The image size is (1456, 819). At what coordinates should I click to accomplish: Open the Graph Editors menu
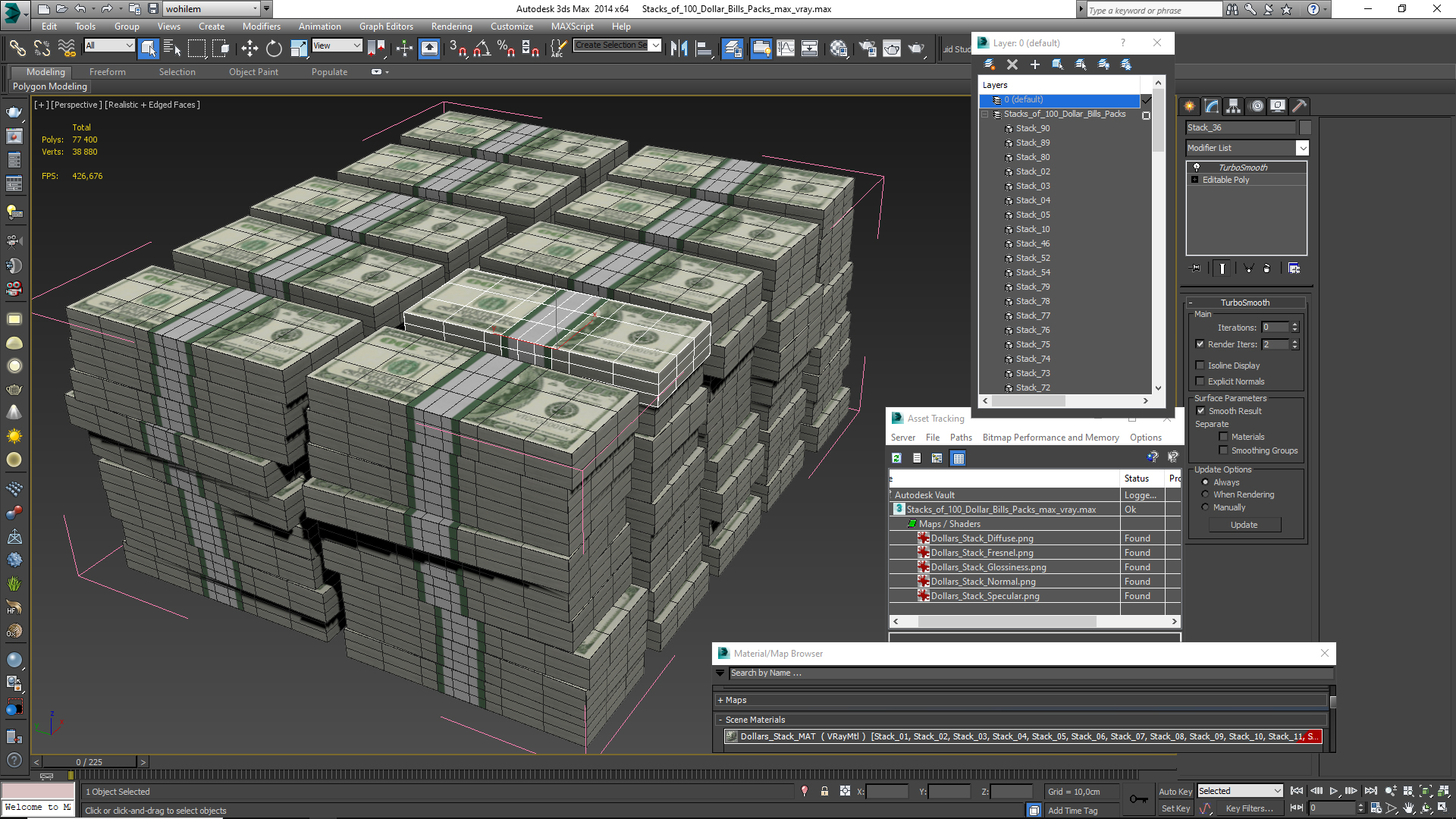(x=386, y=27)
